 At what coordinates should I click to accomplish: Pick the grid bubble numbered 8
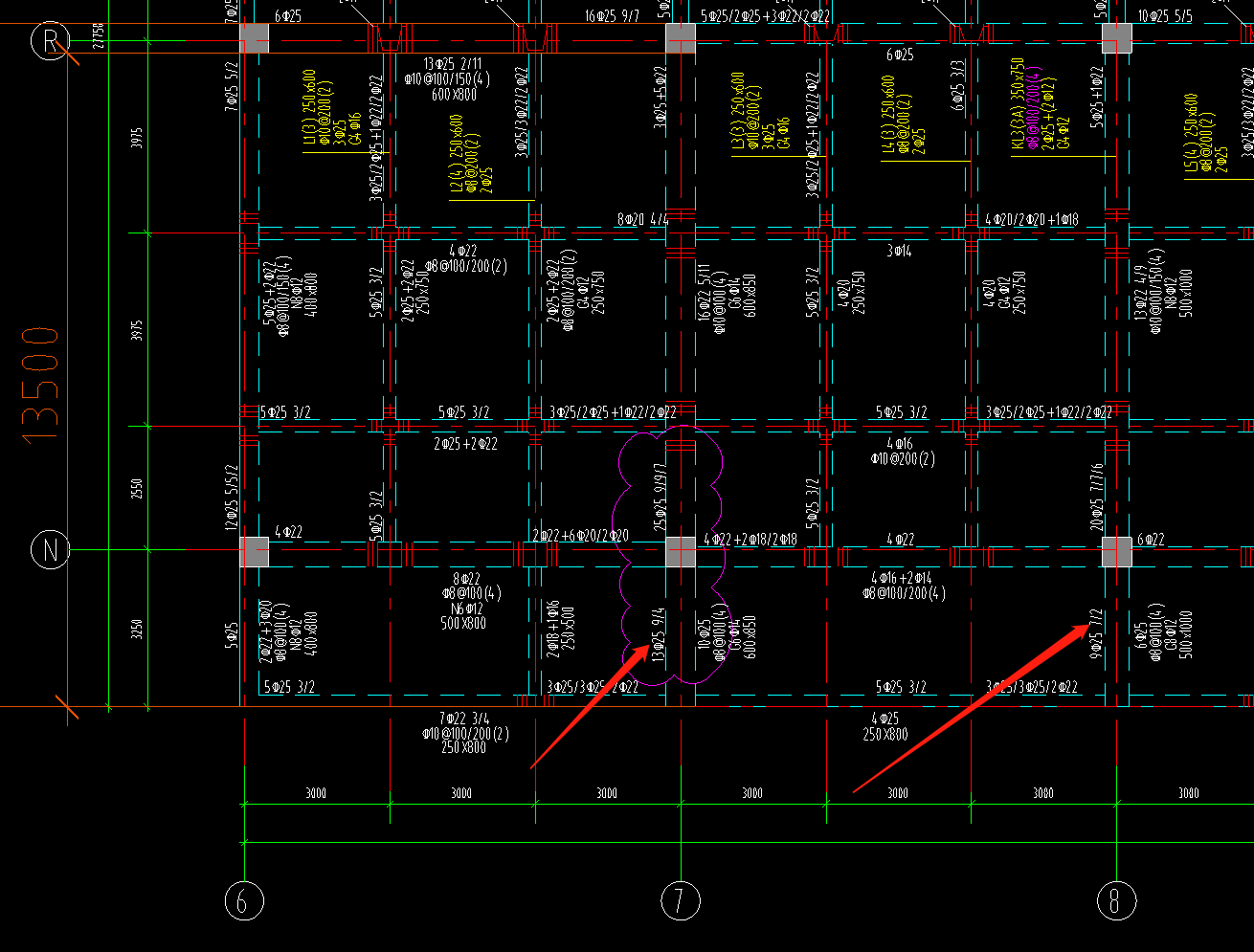(1116, 900)
